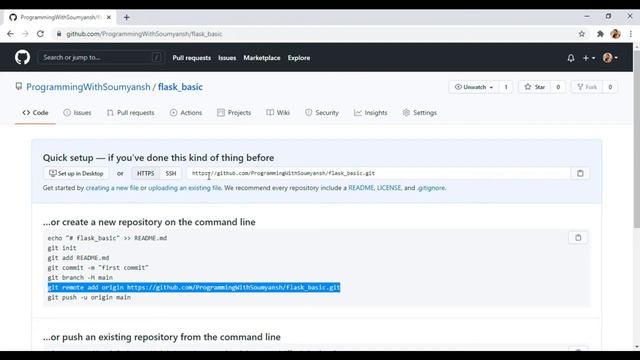
Task: Open the Chrome profile avatar
Action: coord(616,34)
